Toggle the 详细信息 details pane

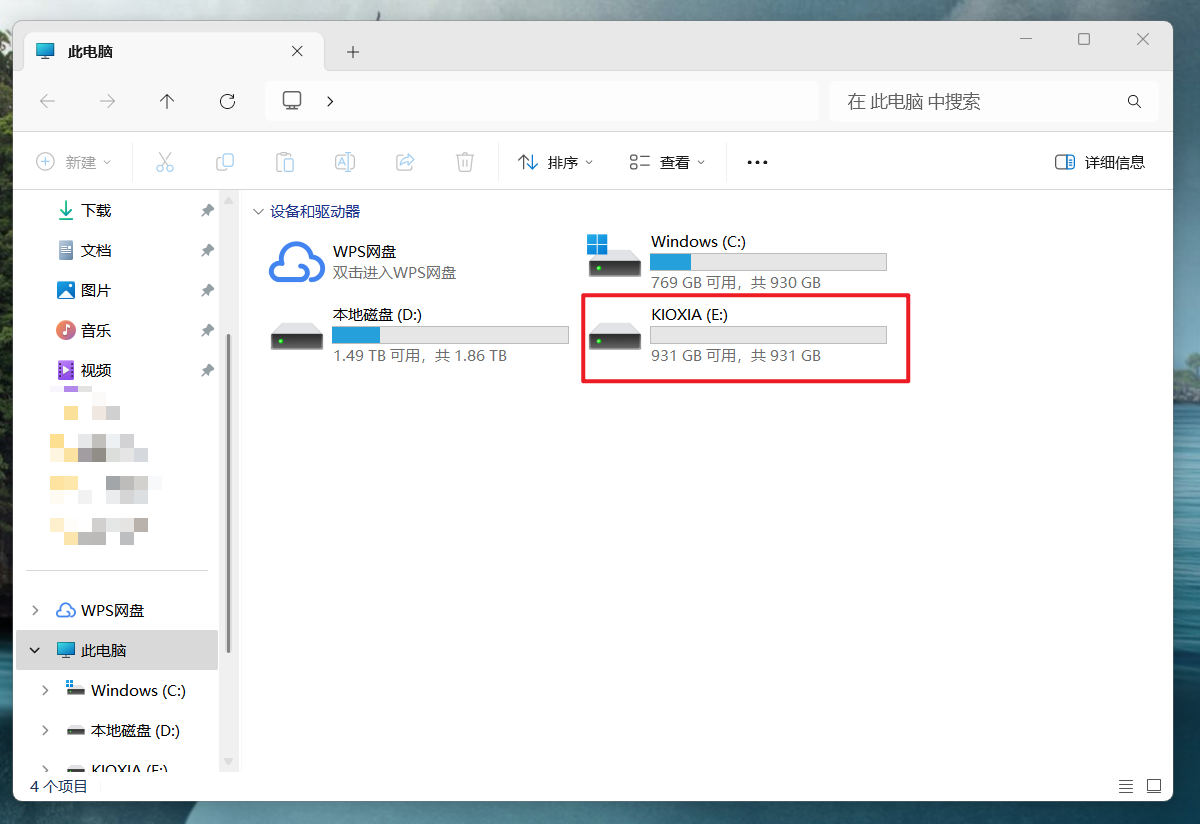pos(1100,162)
